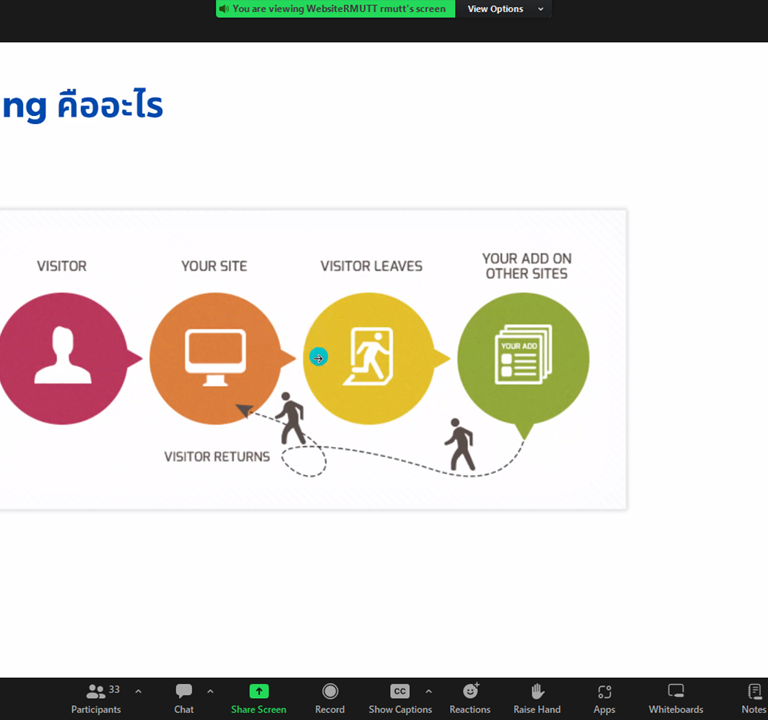Click the yellow Visitor Leaves exit circle
Image resolution: width=768 pixels, height=720 pixels.
click(369, 359)
